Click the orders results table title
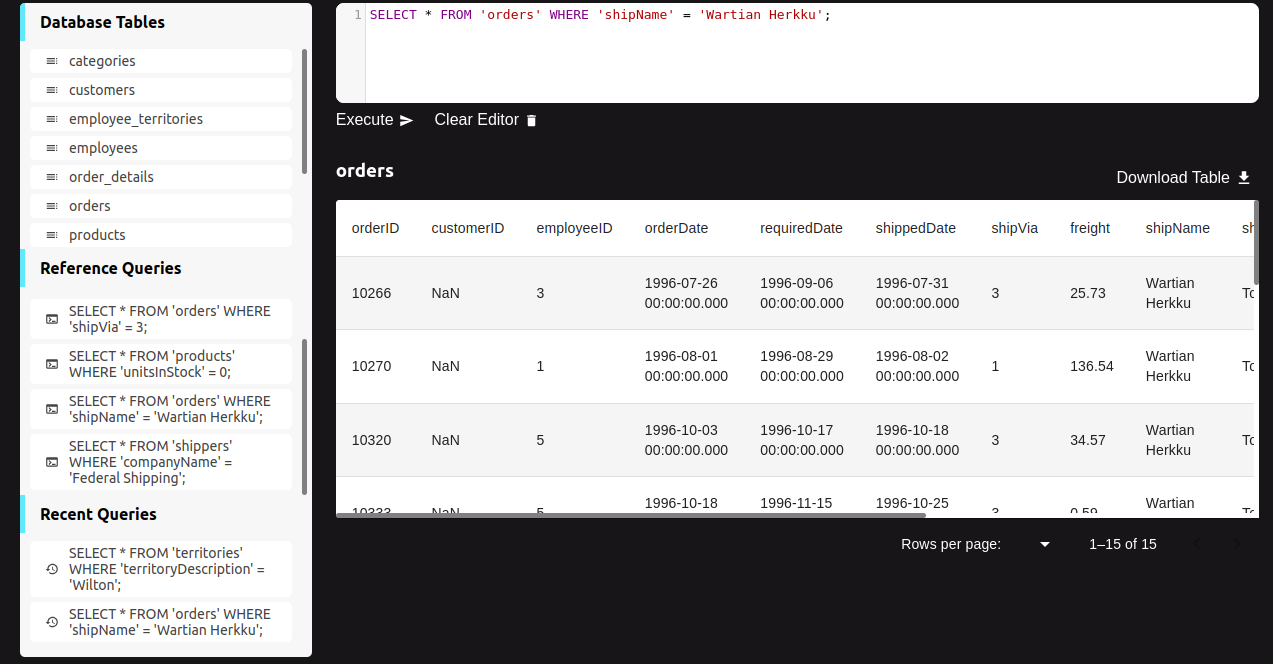Screen dimensions: 1273x664 365,170
